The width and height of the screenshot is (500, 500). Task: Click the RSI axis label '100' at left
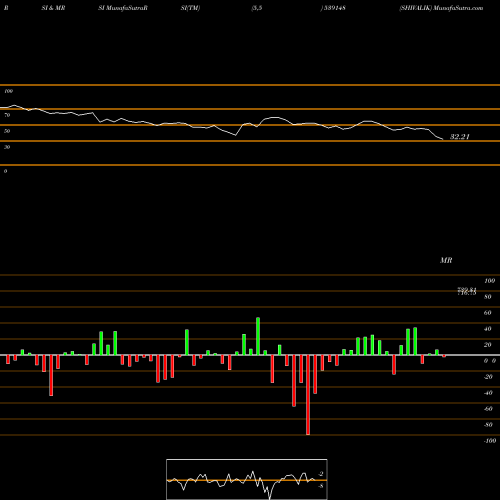(x=8, y=91)
